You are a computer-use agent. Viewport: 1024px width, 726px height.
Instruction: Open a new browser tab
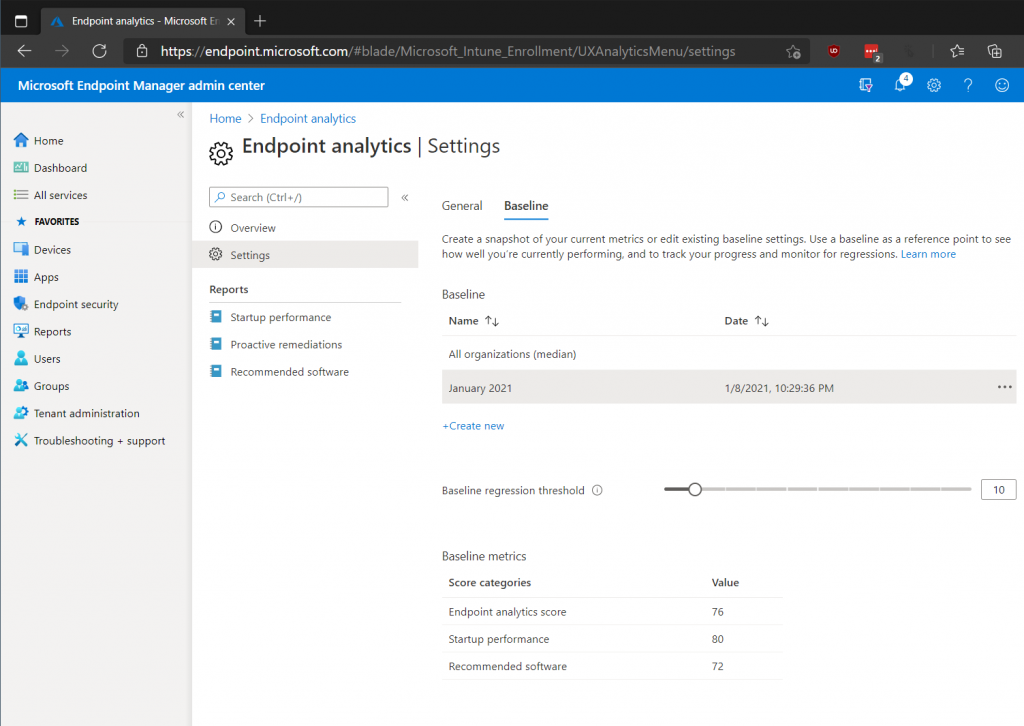tap(260, 21)
